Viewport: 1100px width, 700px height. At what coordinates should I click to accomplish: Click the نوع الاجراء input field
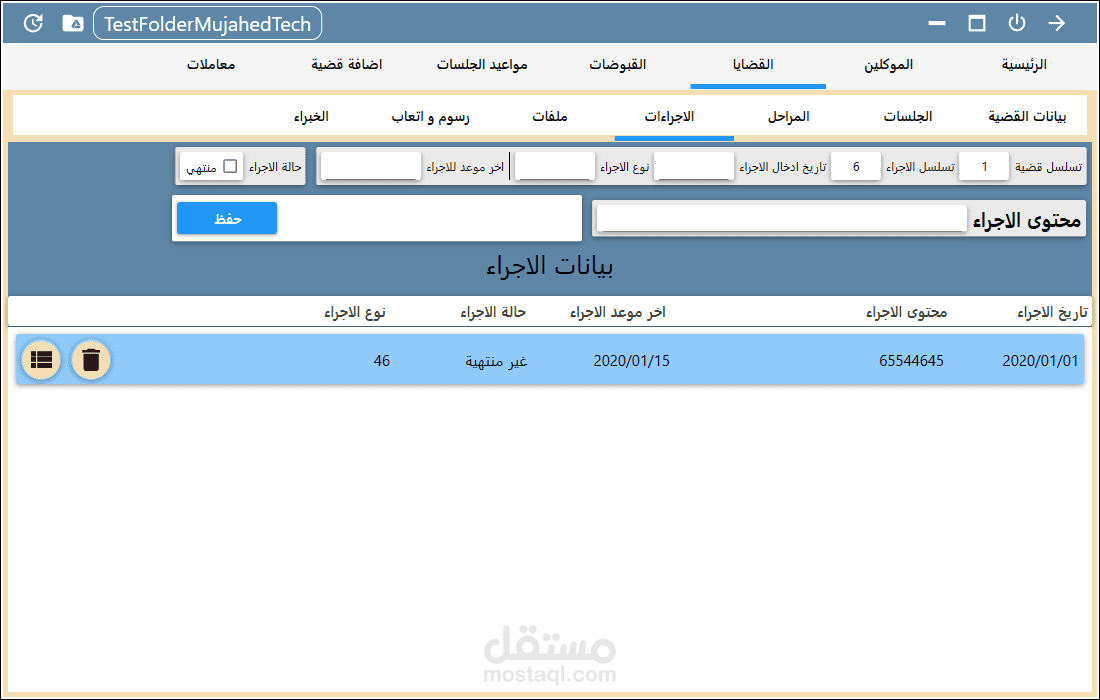(554, 166)
